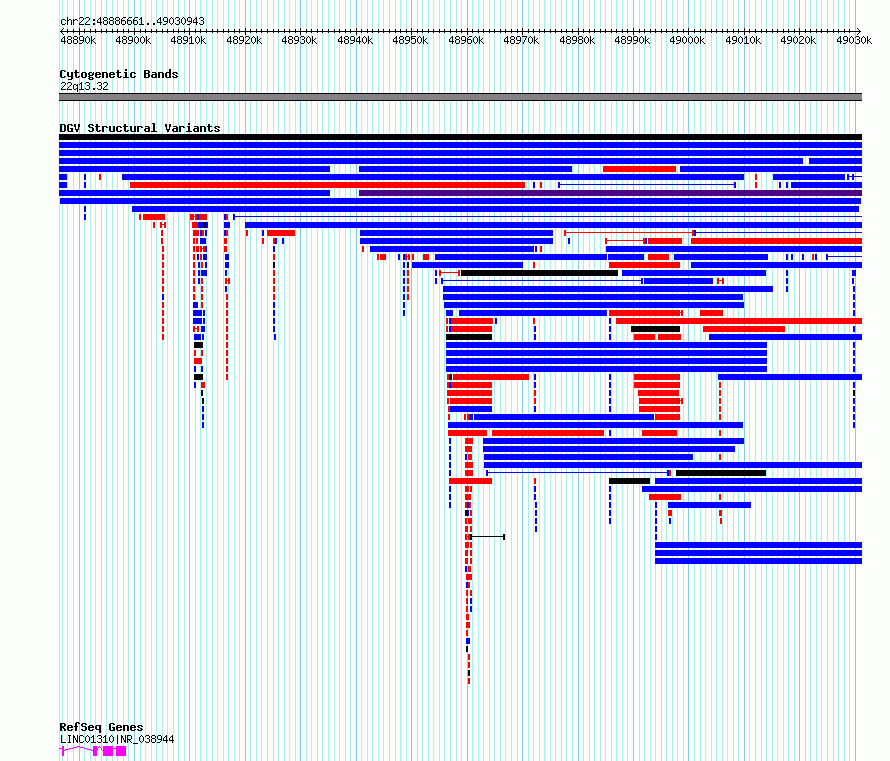The image size is (890, 761).
Task: Click the 48950k ruler label
Action: click(x=410, y=40)
